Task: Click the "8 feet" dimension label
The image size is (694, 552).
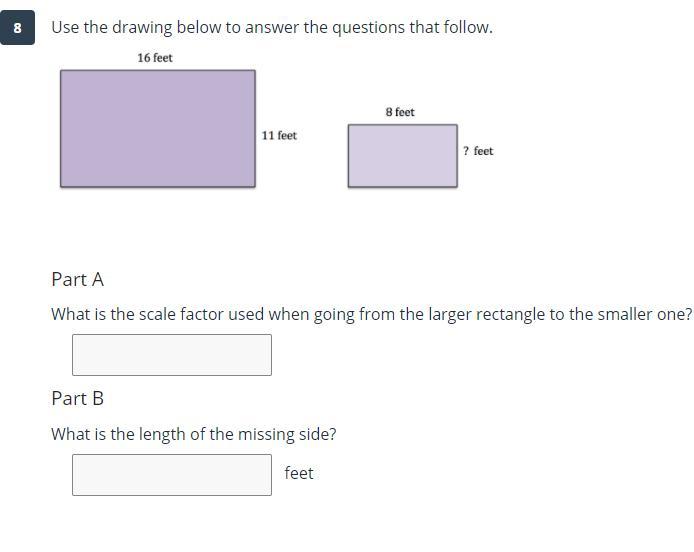Action: [x=400, y=112]
